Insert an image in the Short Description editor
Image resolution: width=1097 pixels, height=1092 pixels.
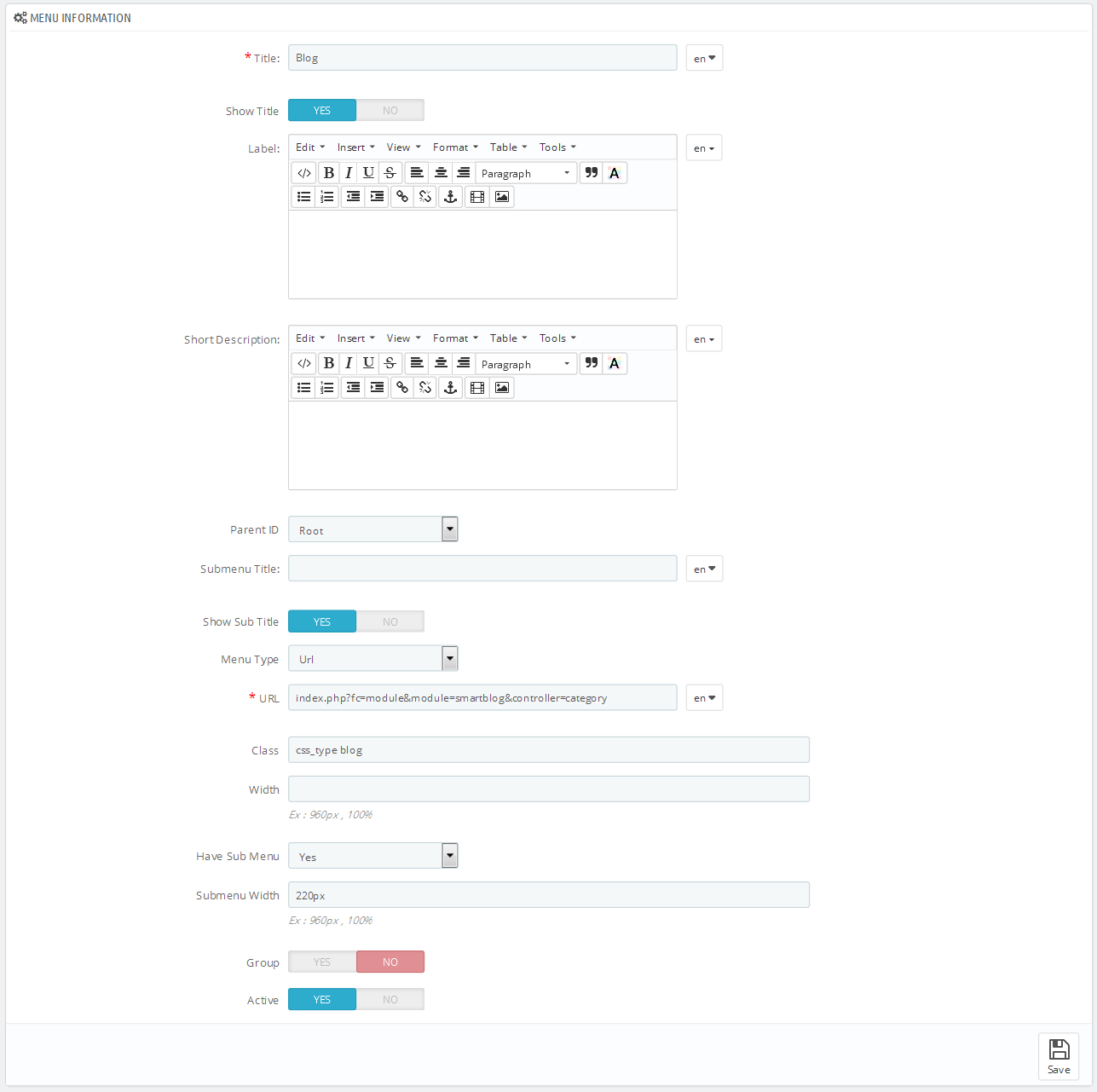502,388
